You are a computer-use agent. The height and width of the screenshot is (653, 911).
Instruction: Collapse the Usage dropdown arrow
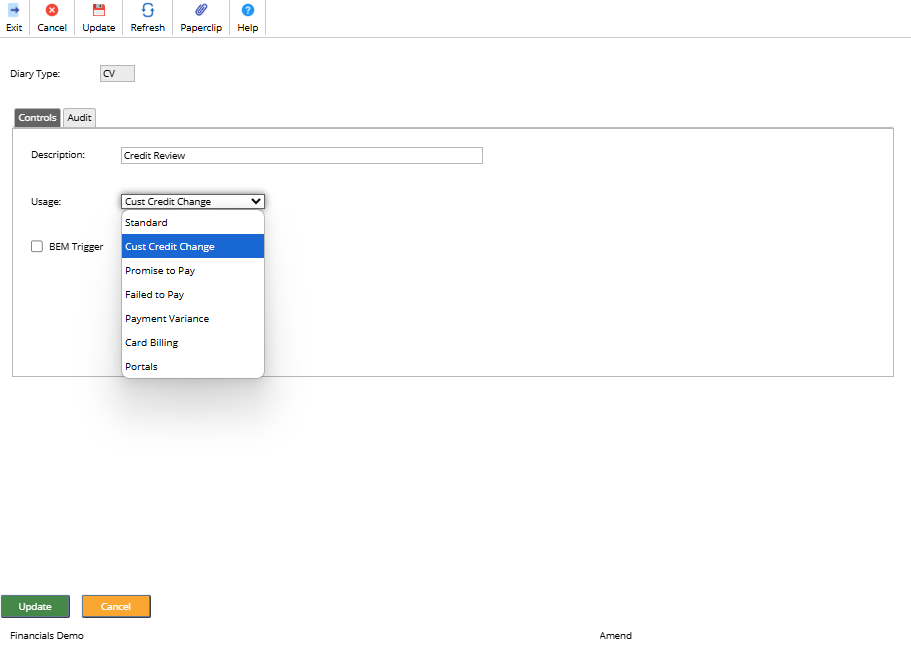[256, 202]
